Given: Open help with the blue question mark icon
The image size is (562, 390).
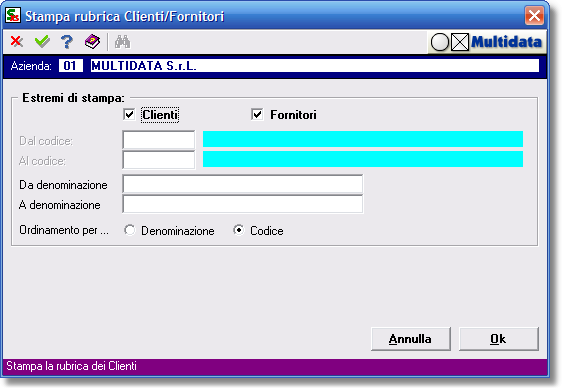Looking at the screenshot, I should pyautogui.click(x=67, y=42).
